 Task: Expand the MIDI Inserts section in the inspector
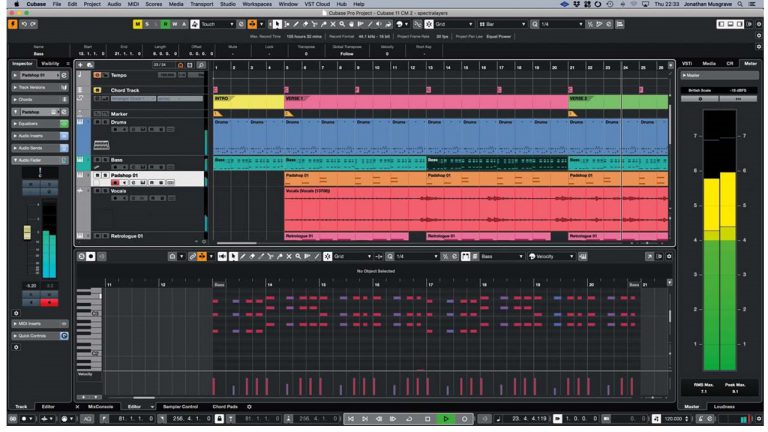(x=40, y=324)
